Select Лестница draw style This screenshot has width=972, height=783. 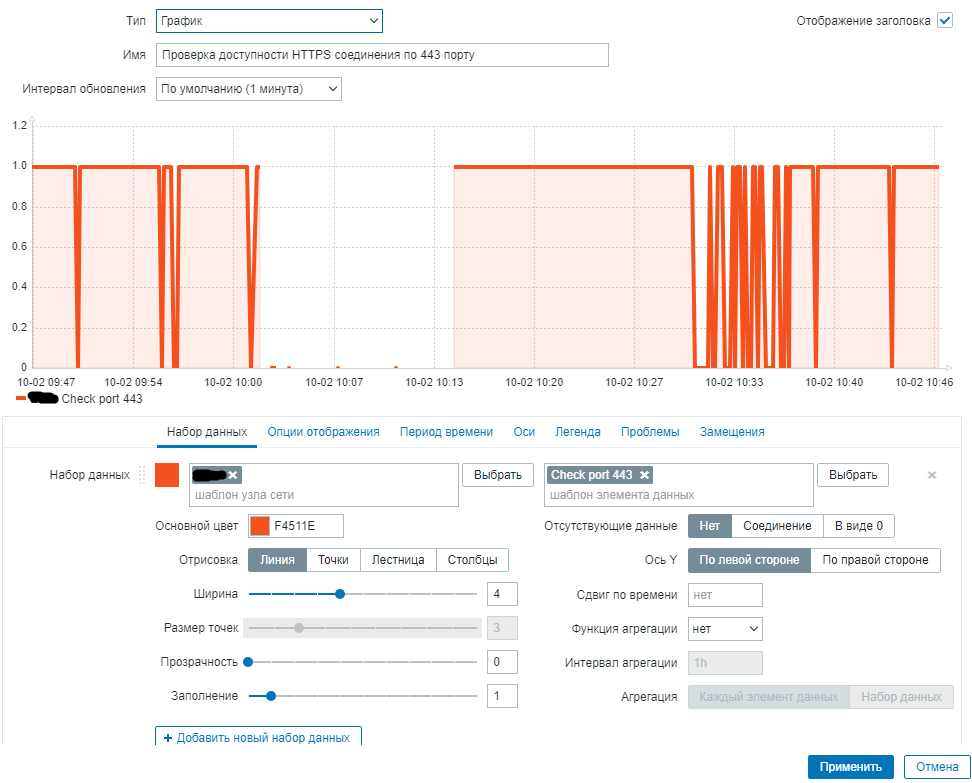coord(398,560)
